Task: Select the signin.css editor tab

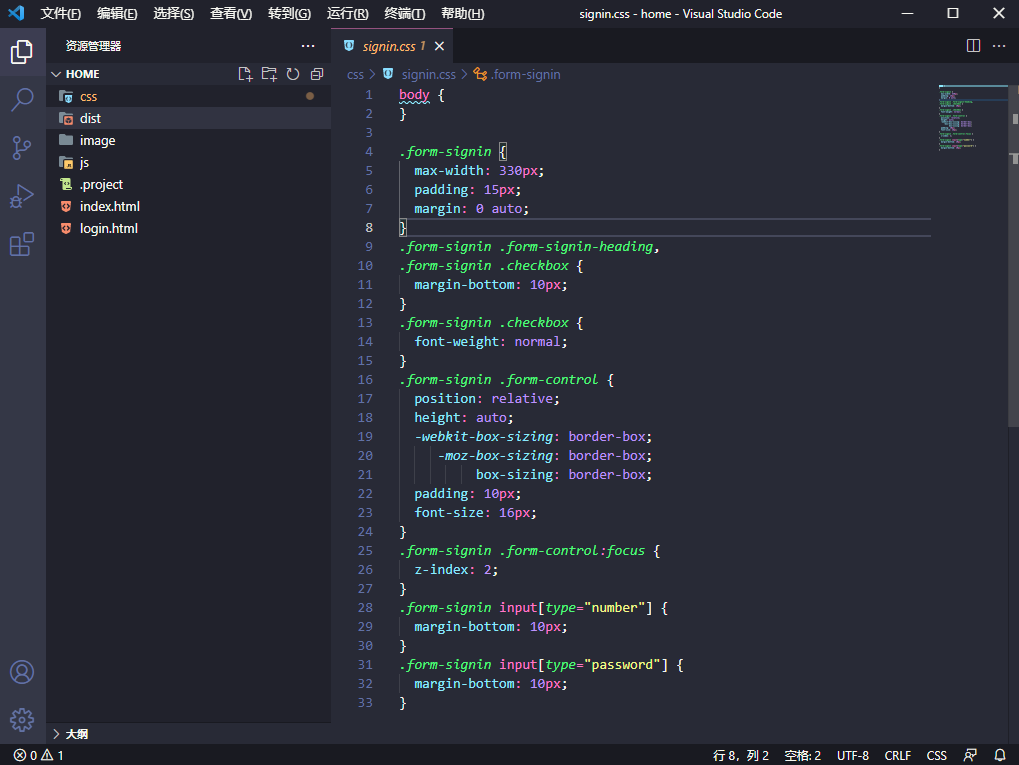Action: (x=393, y=46)
